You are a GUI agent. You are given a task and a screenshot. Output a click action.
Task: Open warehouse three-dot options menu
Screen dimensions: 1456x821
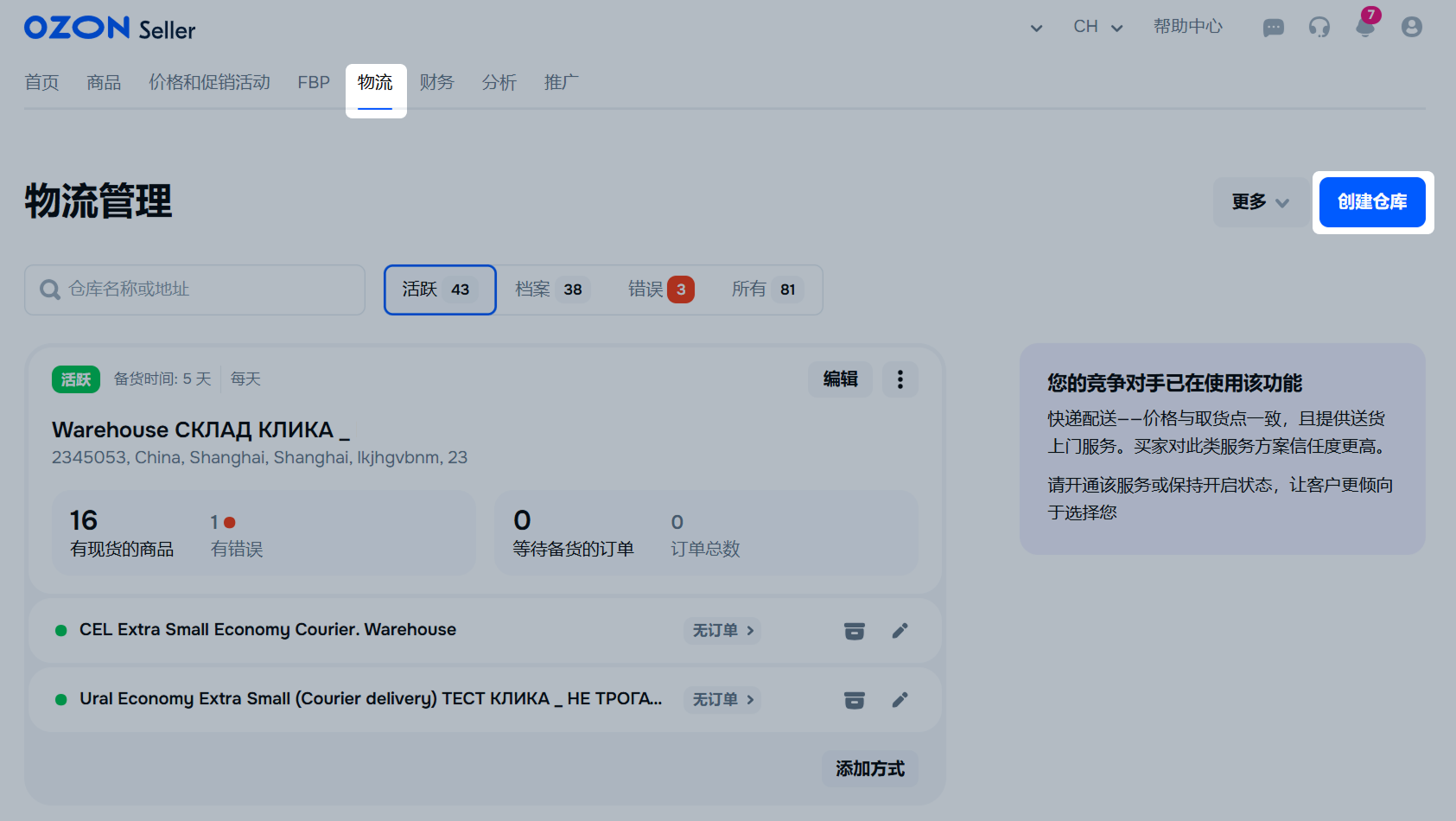[900, 379]
